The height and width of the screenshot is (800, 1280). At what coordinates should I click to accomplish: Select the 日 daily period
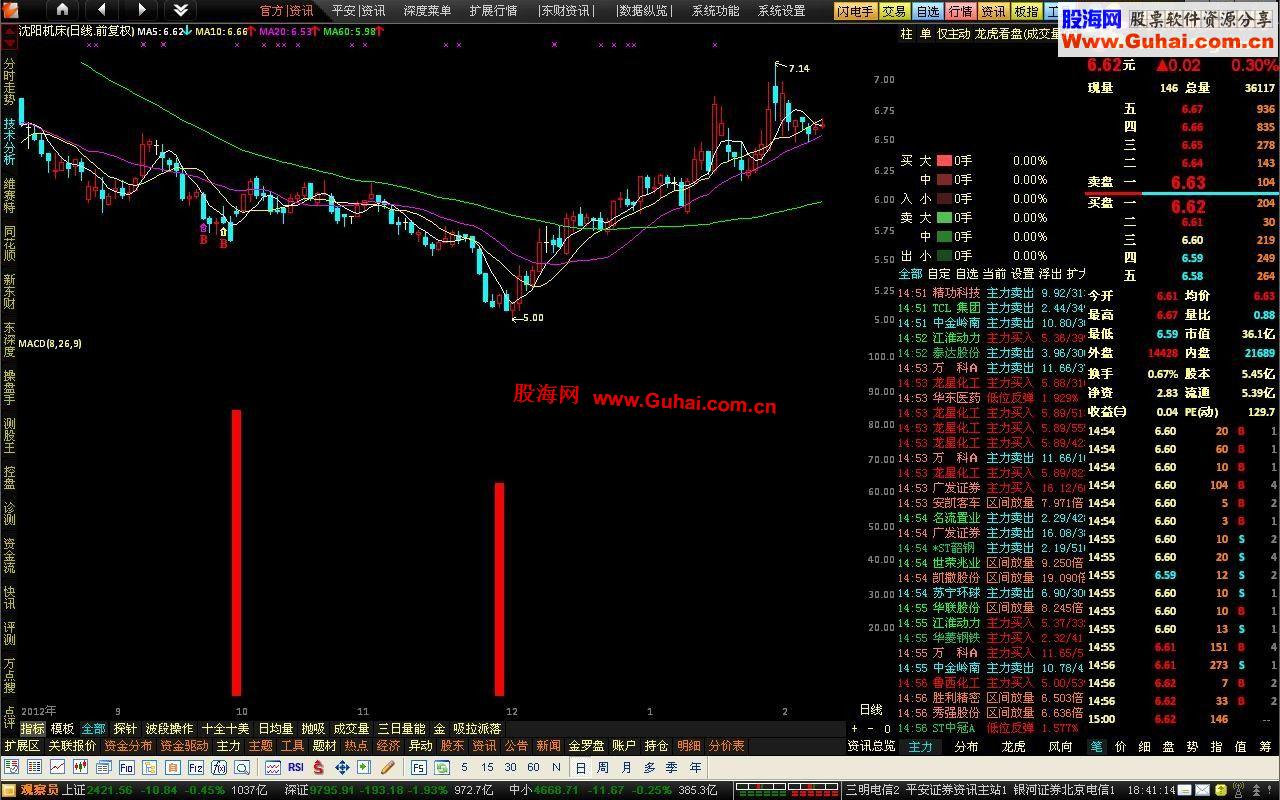(581, 767)
